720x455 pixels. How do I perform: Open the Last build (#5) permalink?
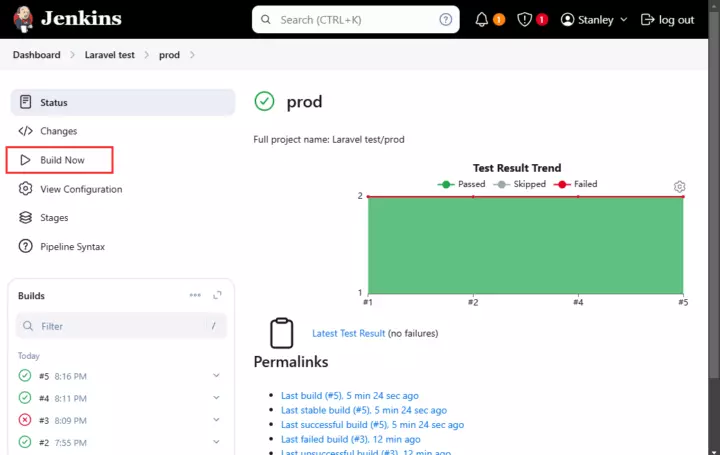(x=350, y=396)
